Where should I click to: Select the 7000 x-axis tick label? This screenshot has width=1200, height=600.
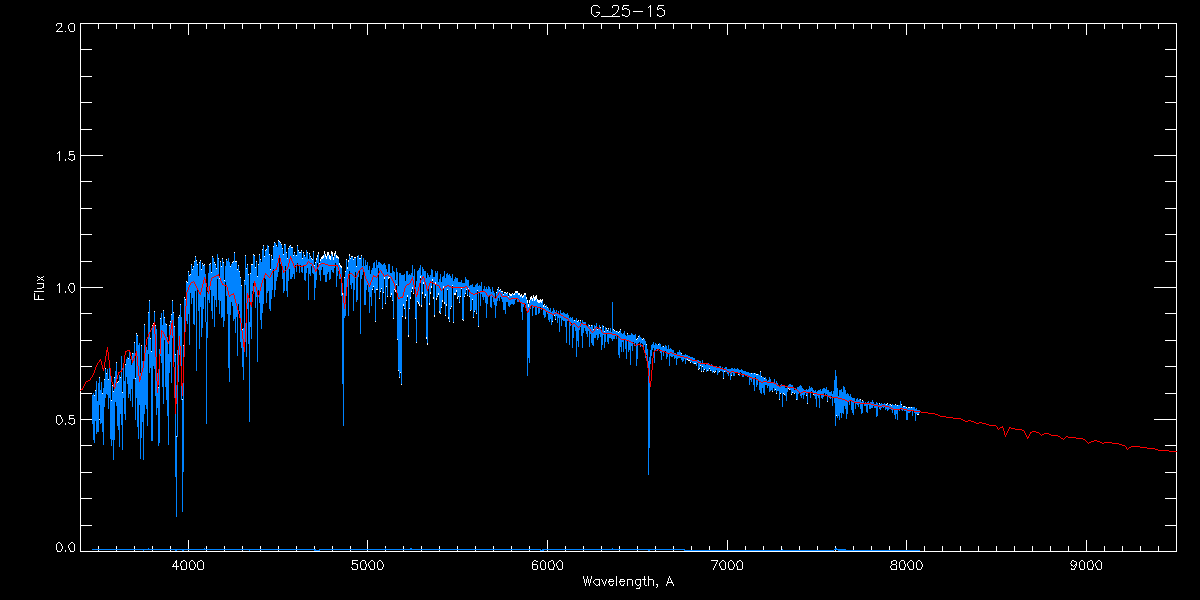[x=727, y=565]
